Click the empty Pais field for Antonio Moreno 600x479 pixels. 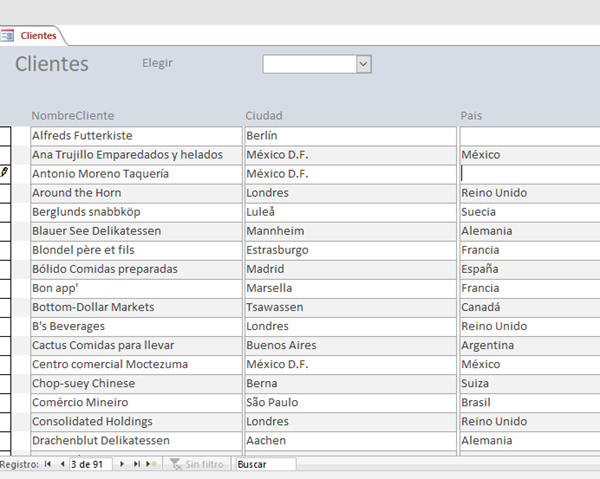pyautogui.click(x=529, y=174)
